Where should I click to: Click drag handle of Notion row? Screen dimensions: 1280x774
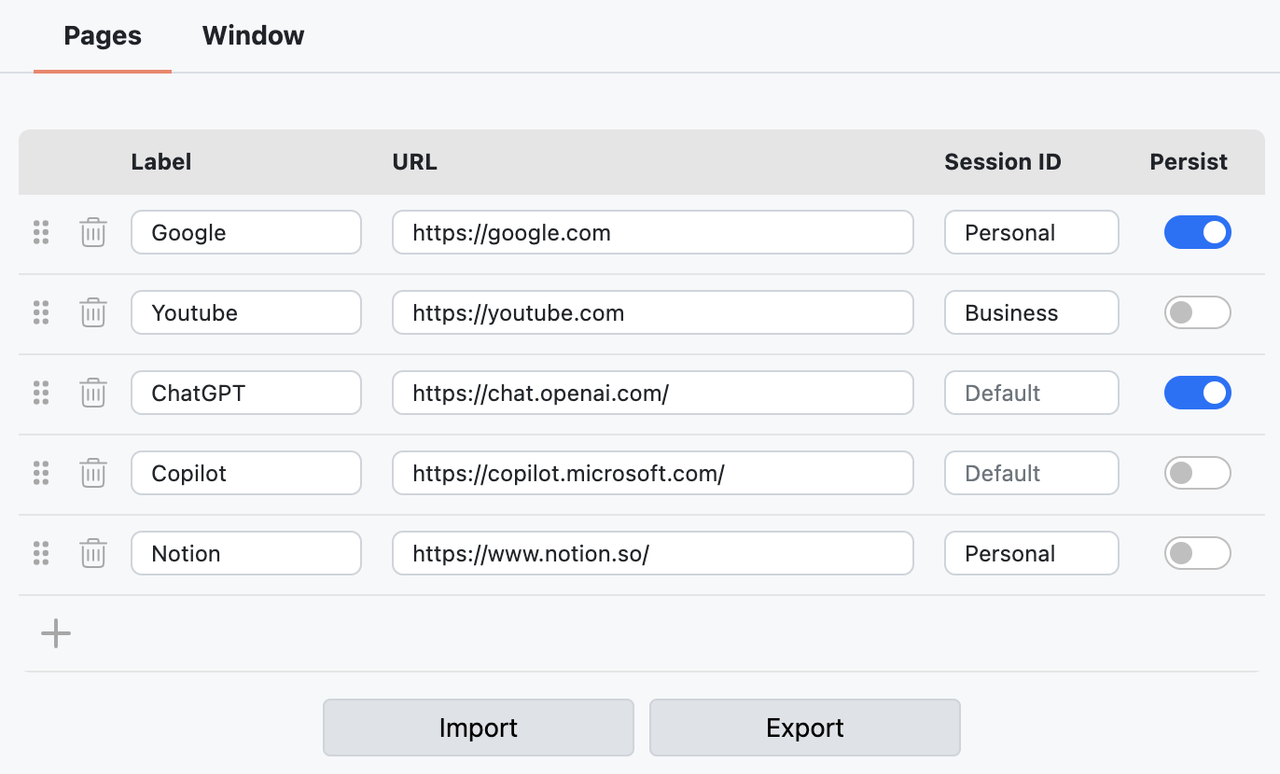pyautogui.click(x=41, y=553)
